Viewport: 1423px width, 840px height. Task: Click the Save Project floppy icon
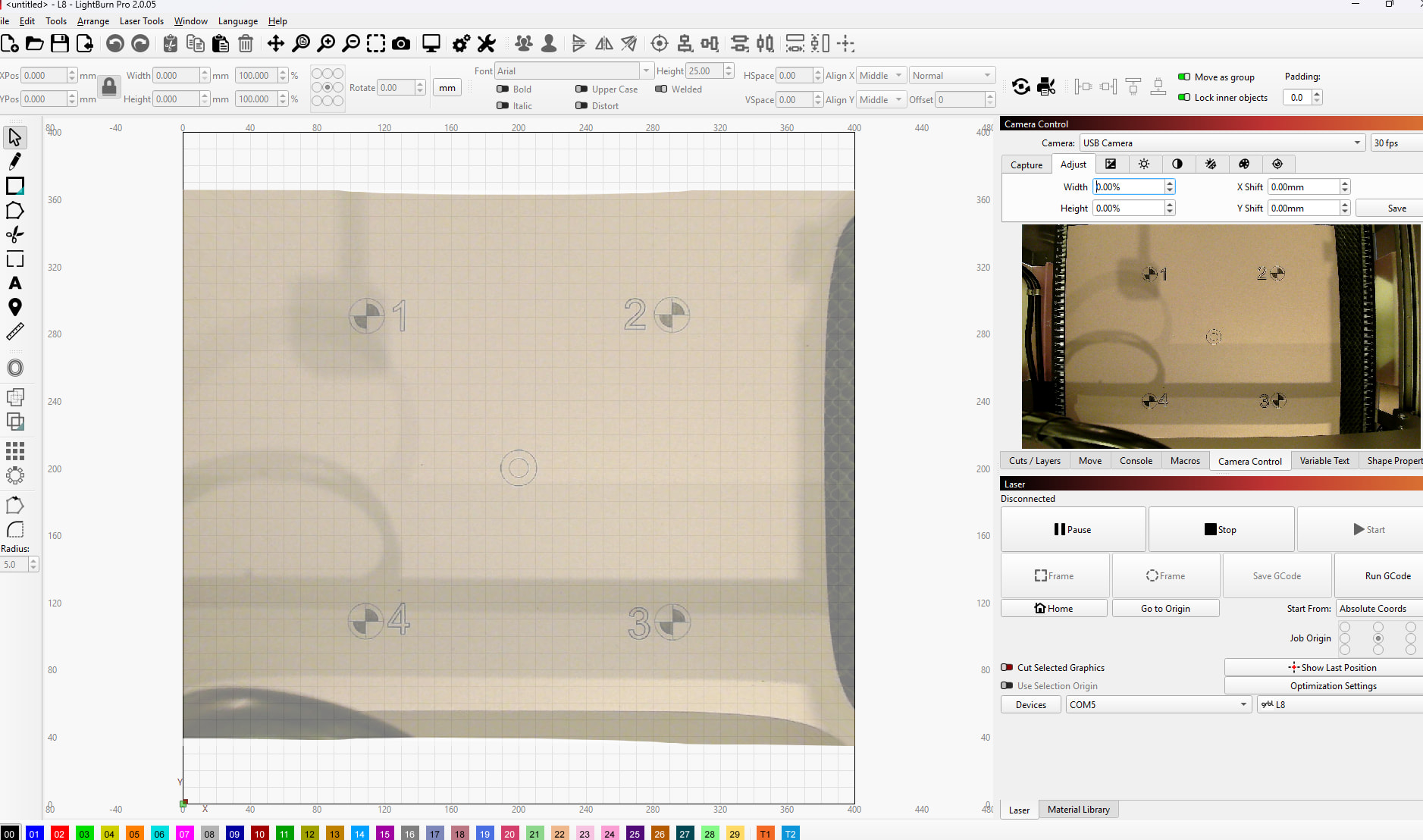pos(60,44)
